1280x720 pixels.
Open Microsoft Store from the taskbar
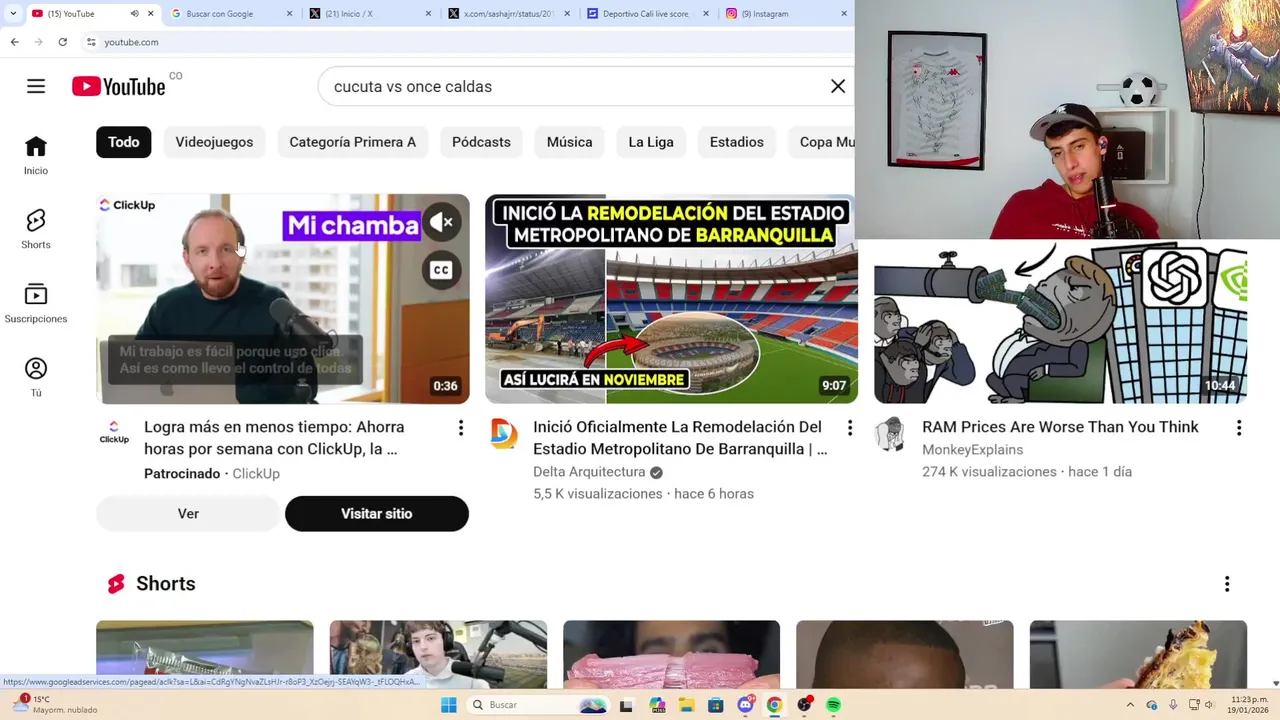715,705
